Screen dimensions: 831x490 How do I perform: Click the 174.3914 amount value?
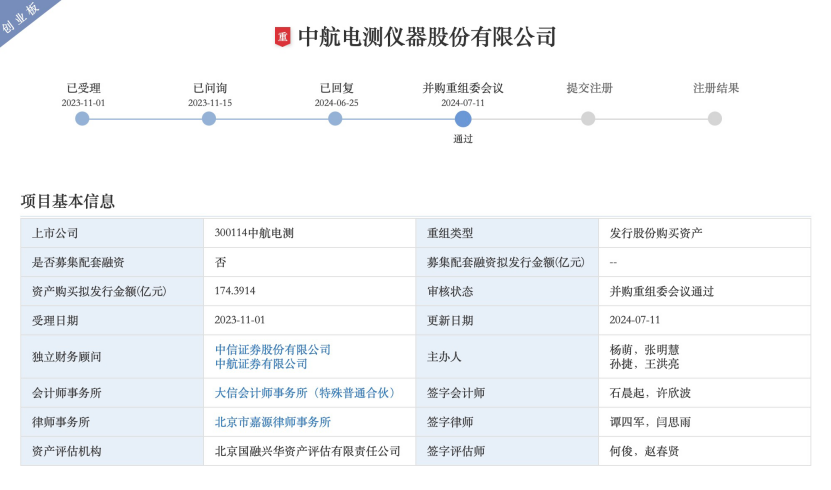click(235, 291)
